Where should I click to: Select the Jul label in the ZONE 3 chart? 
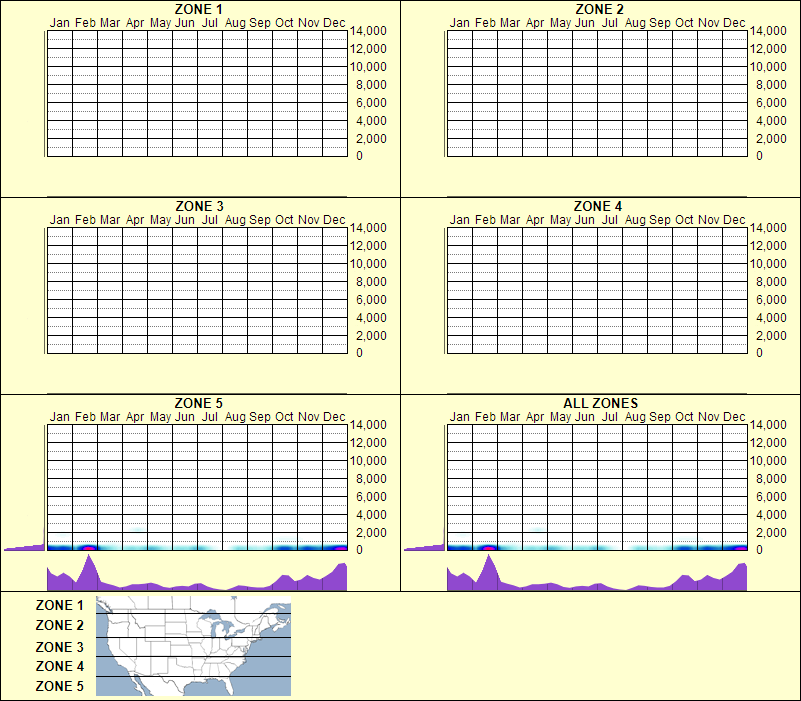coord(210,219)
